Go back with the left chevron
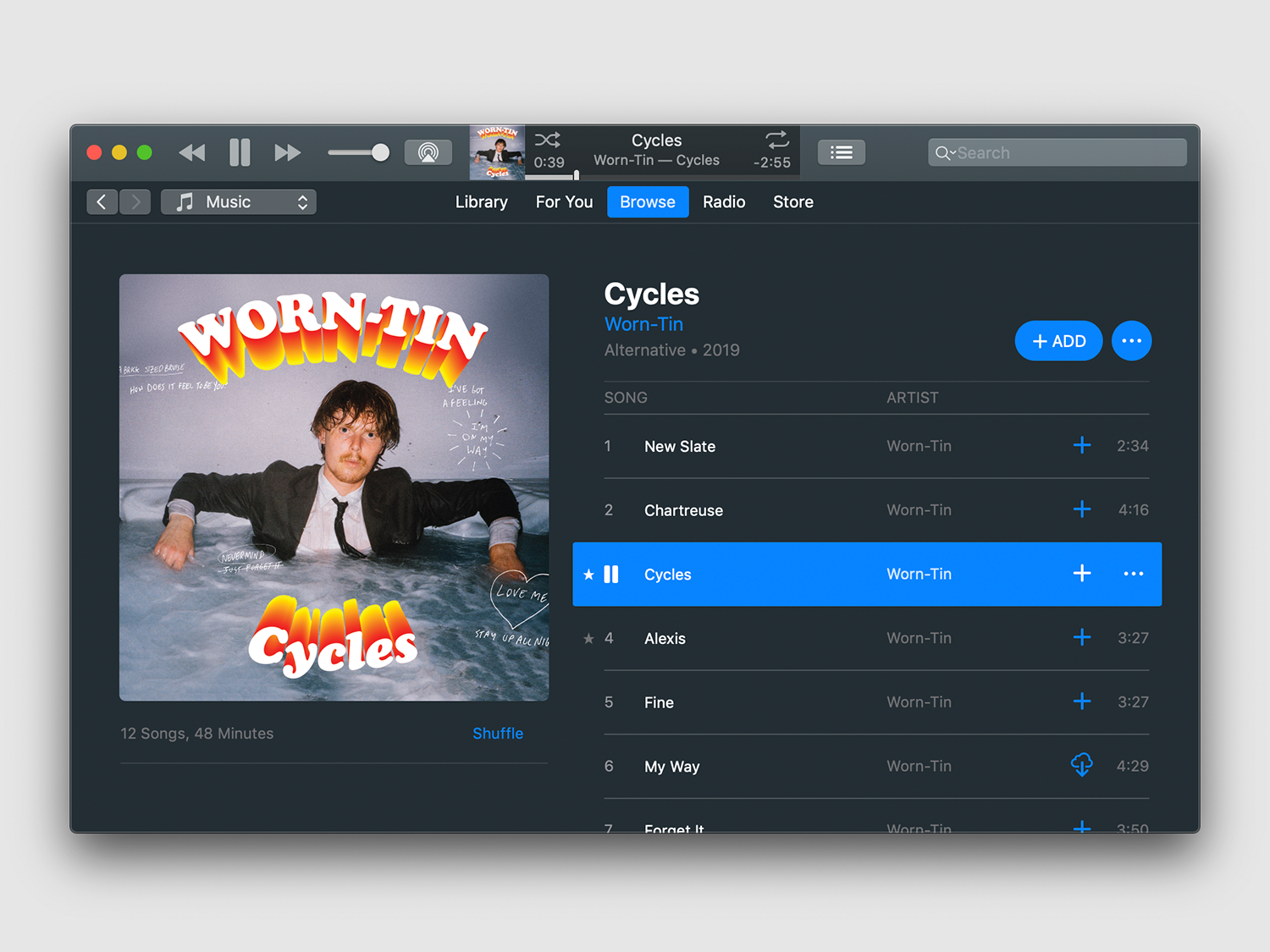1270x952 pixels. tap(102, 201)
